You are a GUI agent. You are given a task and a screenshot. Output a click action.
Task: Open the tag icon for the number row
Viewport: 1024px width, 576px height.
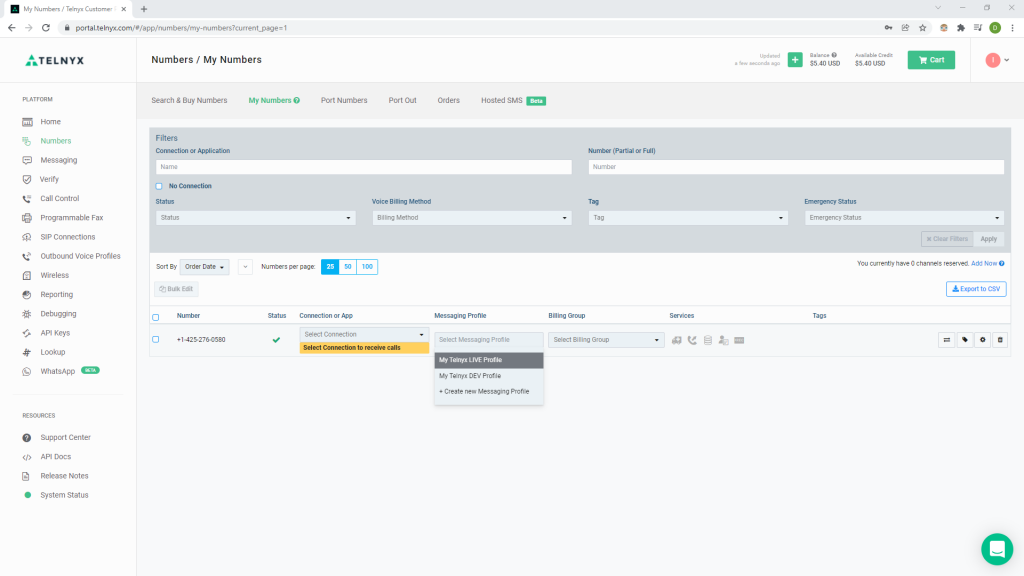click(x=965, y=340)
